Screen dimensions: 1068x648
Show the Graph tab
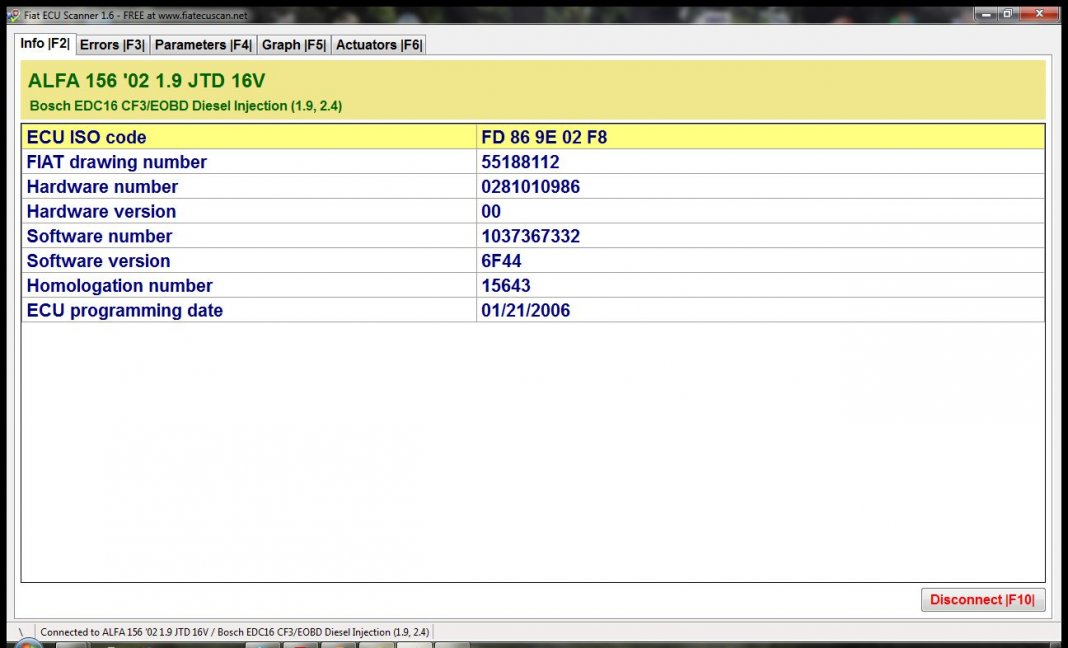(293, 45)
